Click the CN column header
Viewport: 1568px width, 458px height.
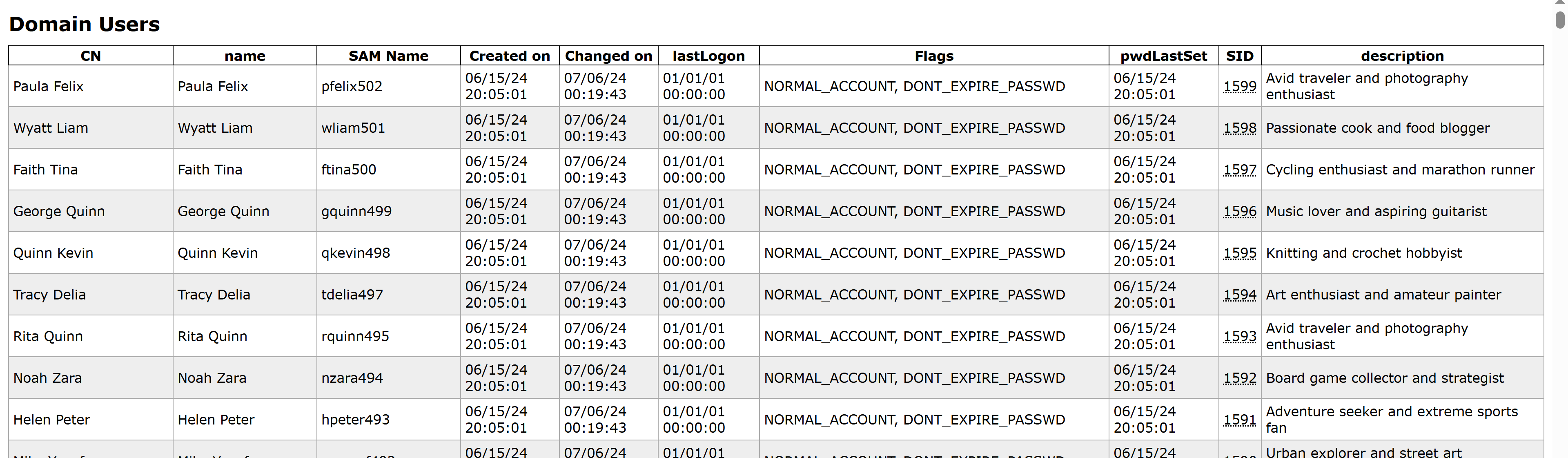(91, 56)
